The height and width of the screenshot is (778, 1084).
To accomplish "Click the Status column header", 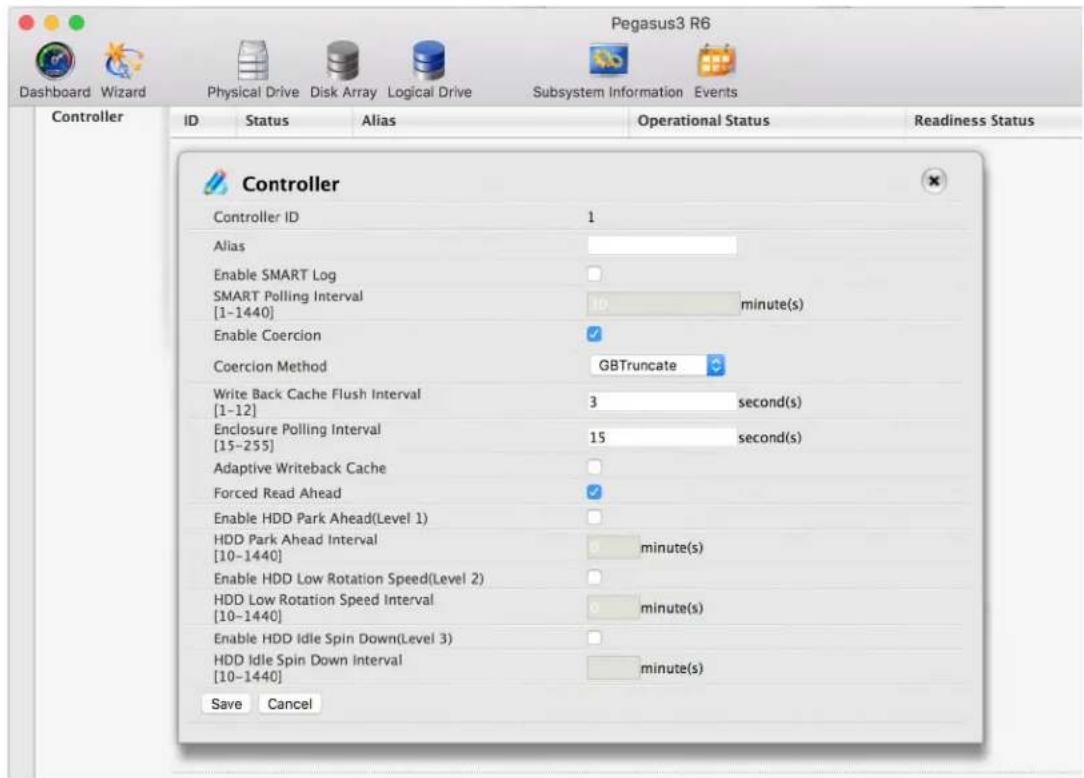I will pyautogui.click(x=267, y=120).
